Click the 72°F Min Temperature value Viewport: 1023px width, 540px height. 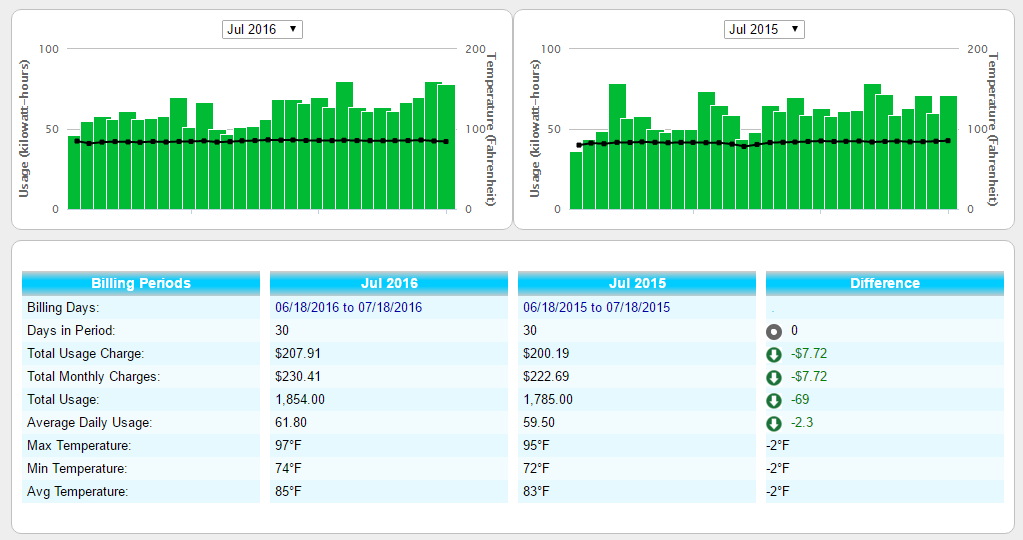(536, 468)
